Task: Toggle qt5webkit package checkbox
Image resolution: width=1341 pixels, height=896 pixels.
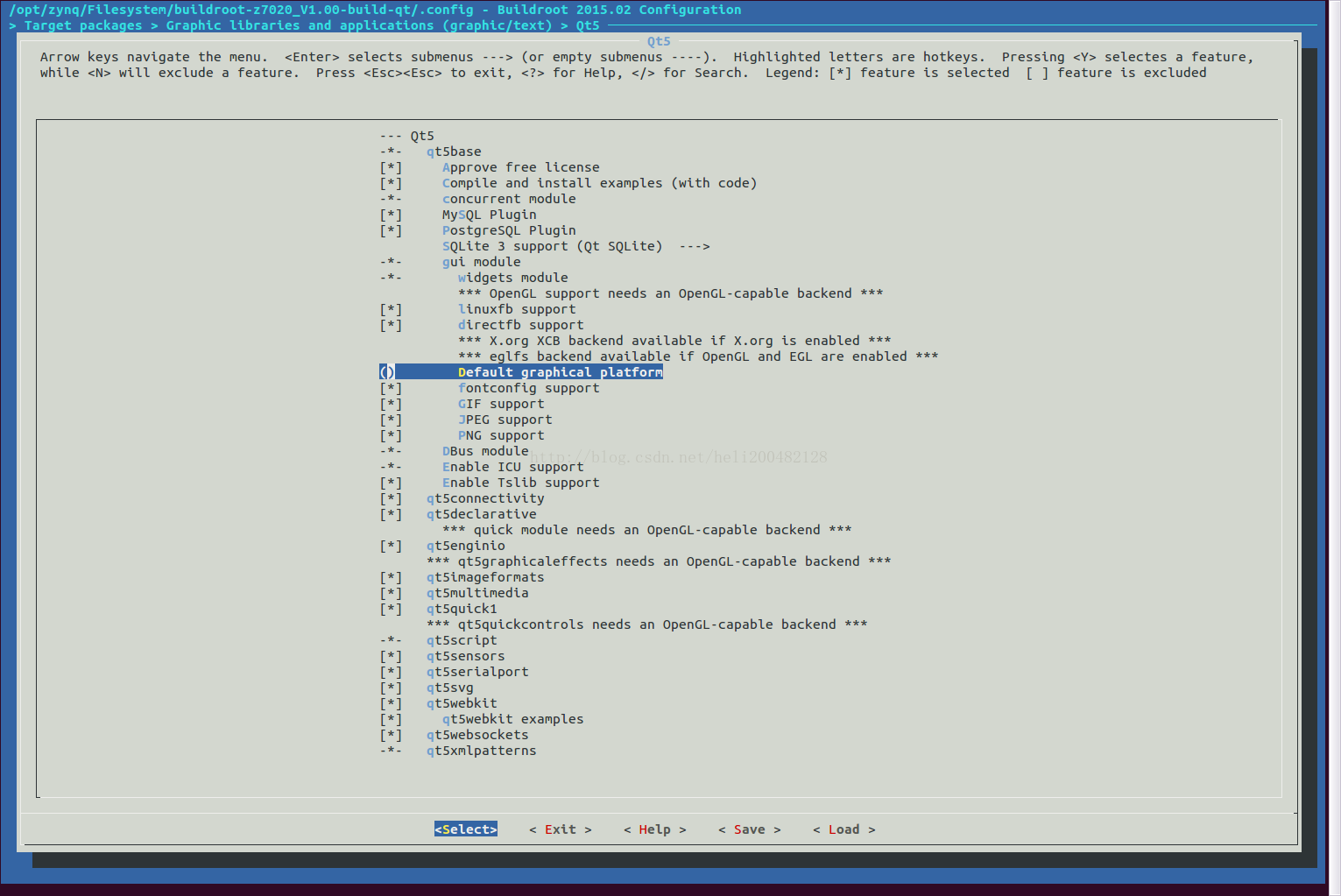Action: point(391,703)
